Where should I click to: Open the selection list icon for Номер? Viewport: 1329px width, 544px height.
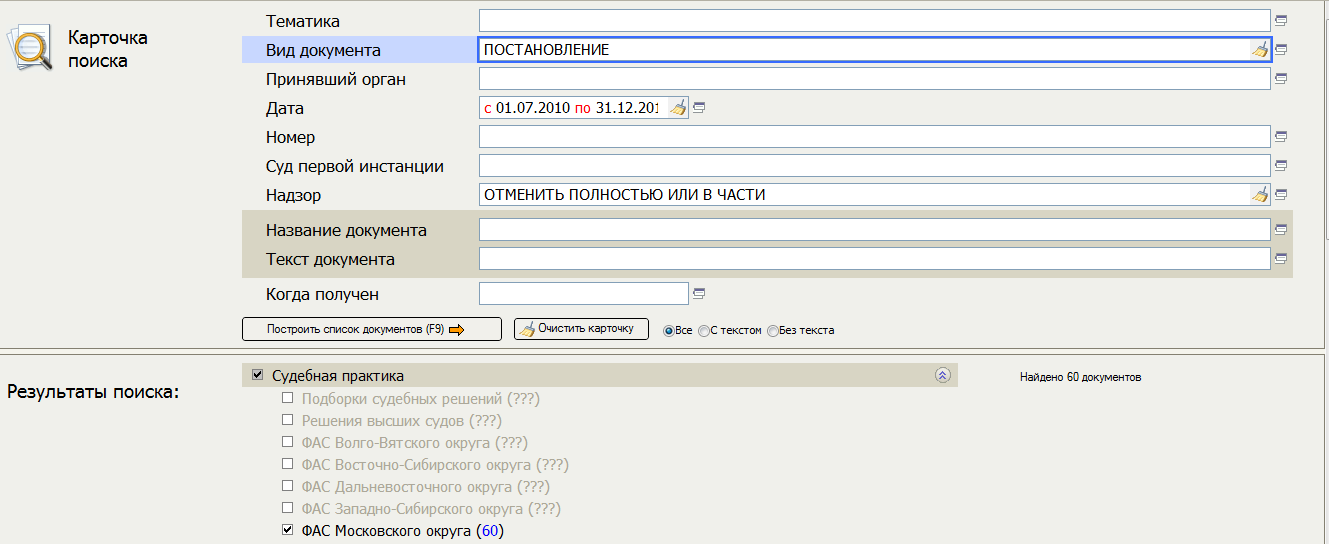coord(1281,137)
